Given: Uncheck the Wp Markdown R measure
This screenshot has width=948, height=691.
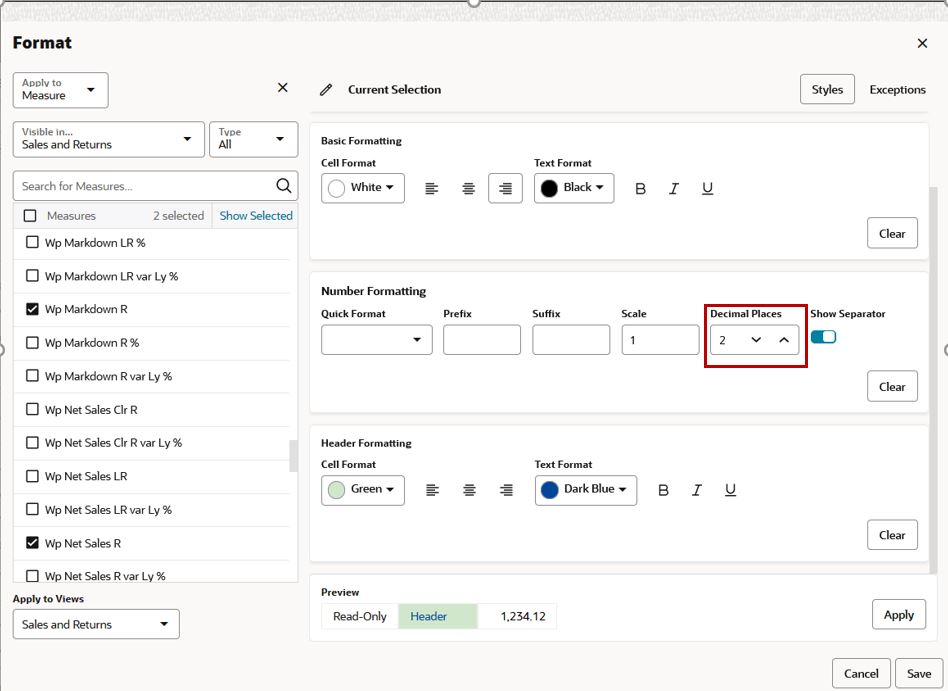Looking at the screenshot, I should coord(32,309).
